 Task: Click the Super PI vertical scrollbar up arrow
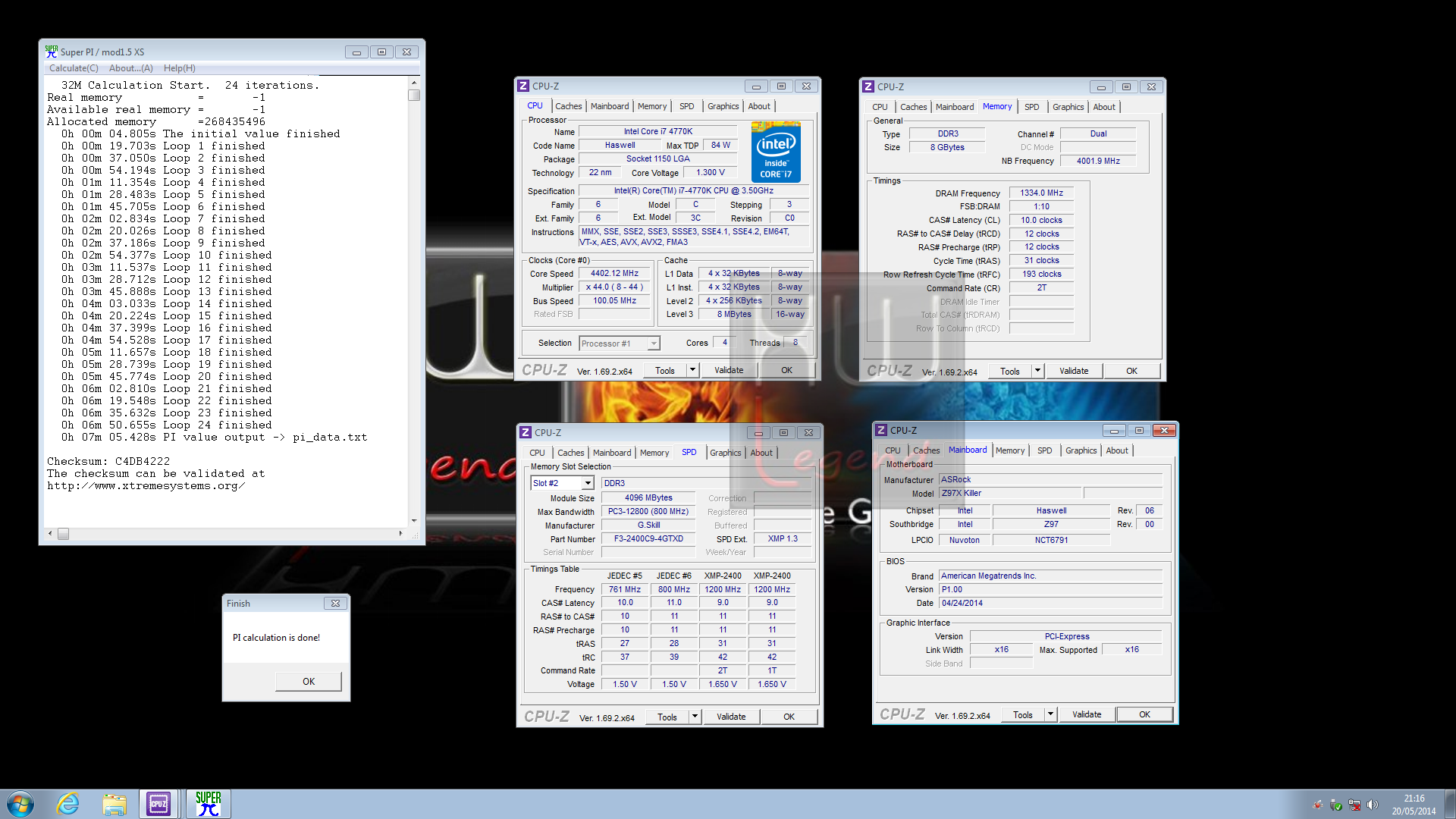click(414, 83)
